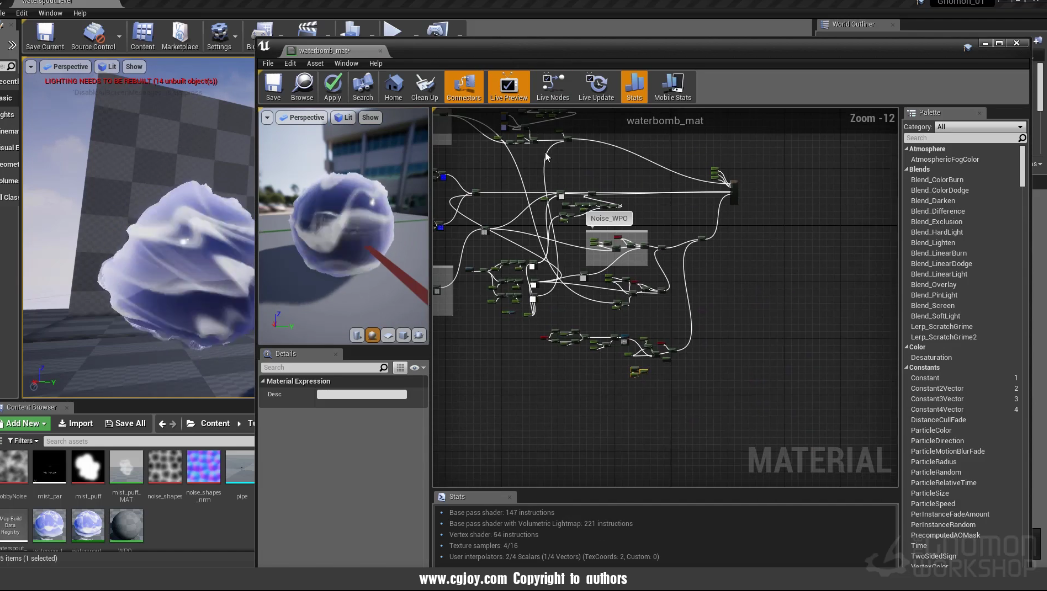The width and height of the screenshot is (1047, 591).
Task: Open the Asset menu in material editor
Action: click(x=315, y=63)
